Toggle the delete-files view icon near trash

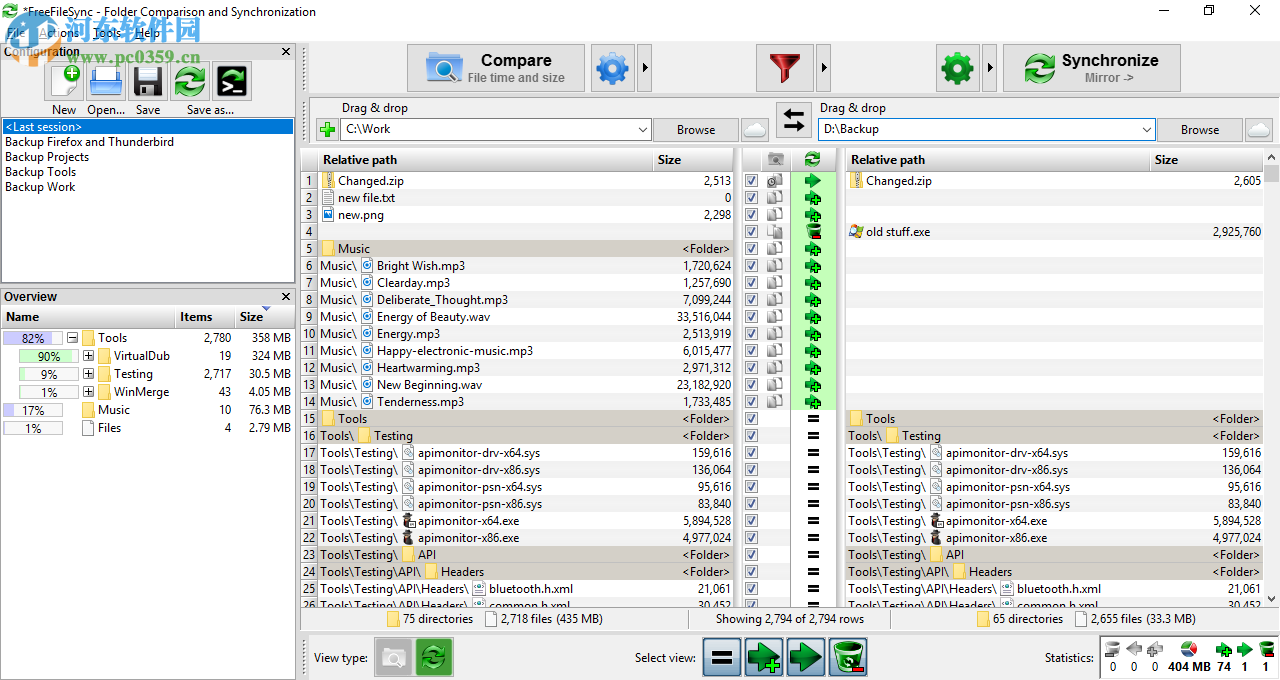click(x=847, y=657)
